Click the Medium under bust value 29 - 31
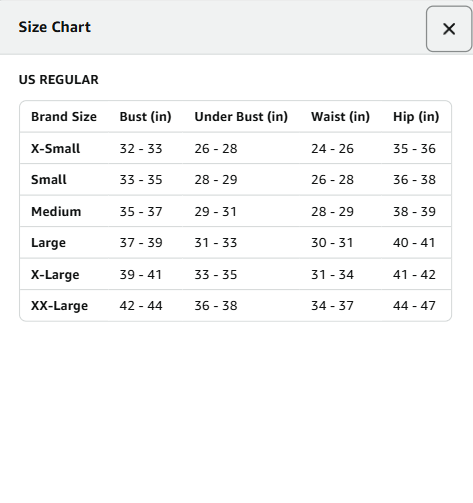Viewport: 473px width, 503px height. pyautogui.click(x=216, y=211)
